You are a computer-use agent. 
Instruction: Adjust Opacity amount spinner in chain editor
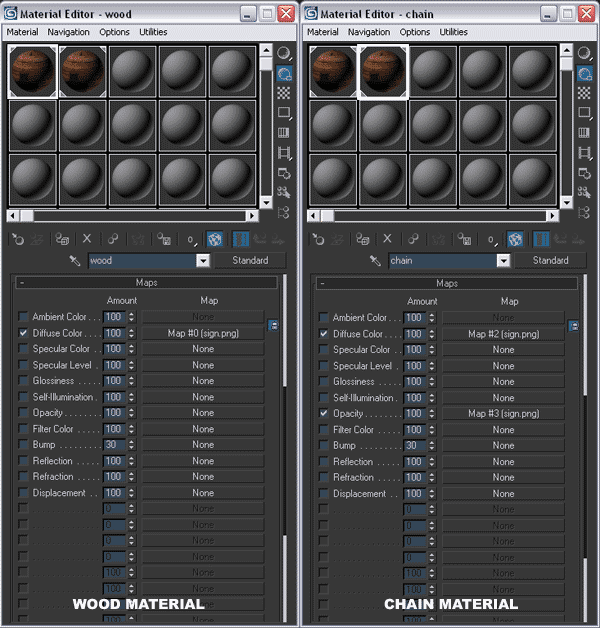point(432,413)
